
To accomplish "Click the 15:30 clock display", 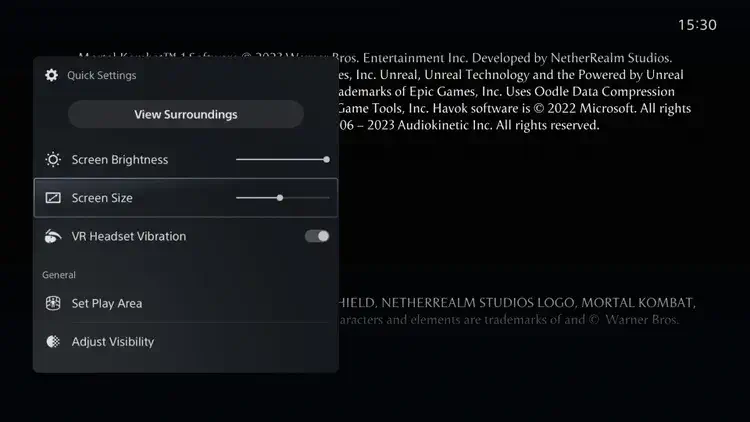I will pos(697,25).
